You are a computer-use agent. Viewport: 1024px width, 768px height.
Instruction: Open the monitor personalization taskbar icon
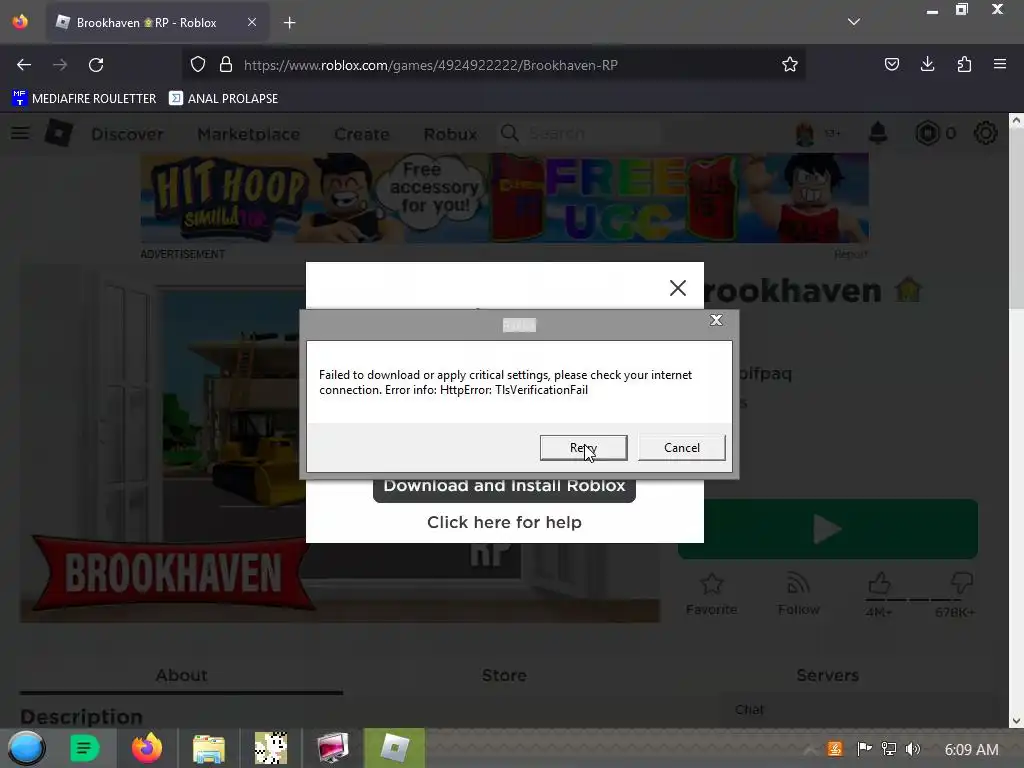pyautogui.click(x=332, y=748)
